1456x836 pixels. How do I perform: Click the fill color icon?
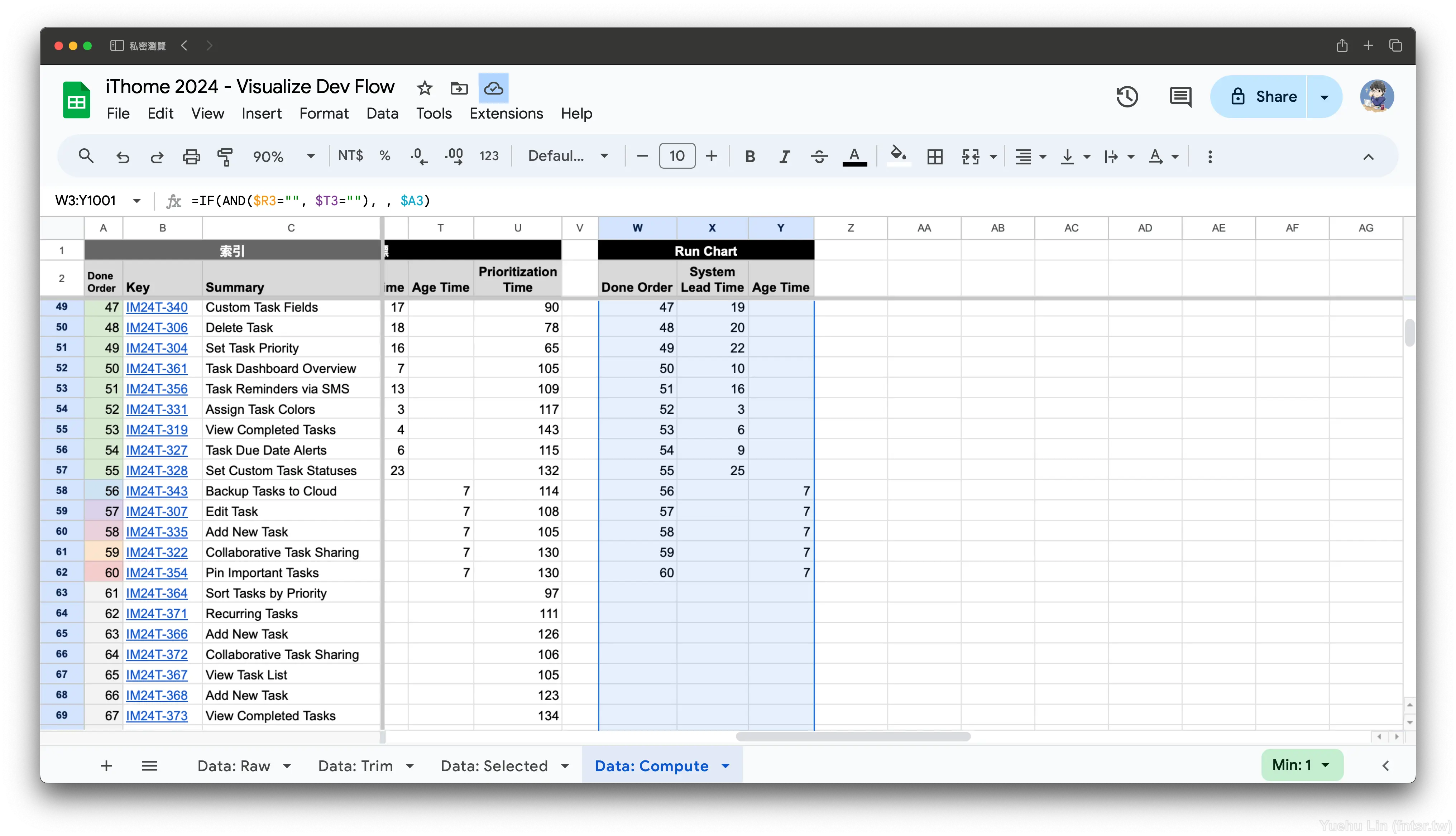tap(898, 156)
